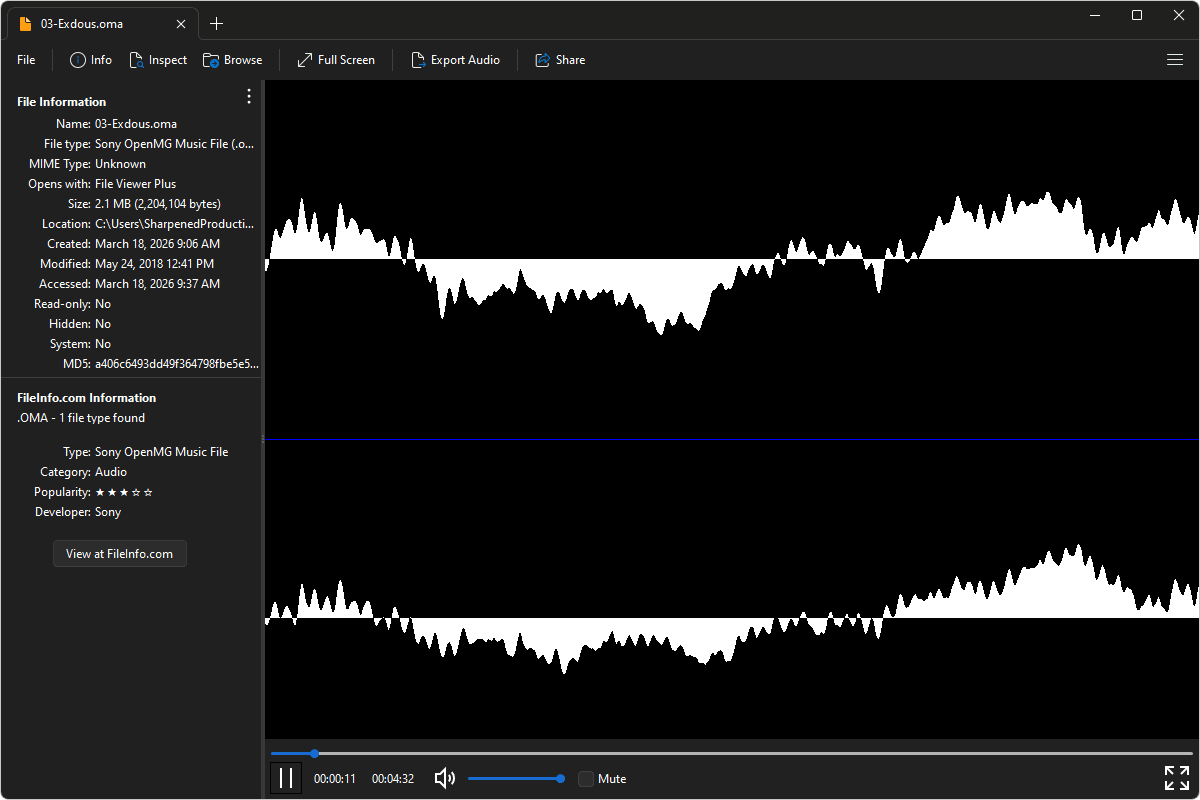
Task: Click Export Audio in toolbar
Action: 455,60
